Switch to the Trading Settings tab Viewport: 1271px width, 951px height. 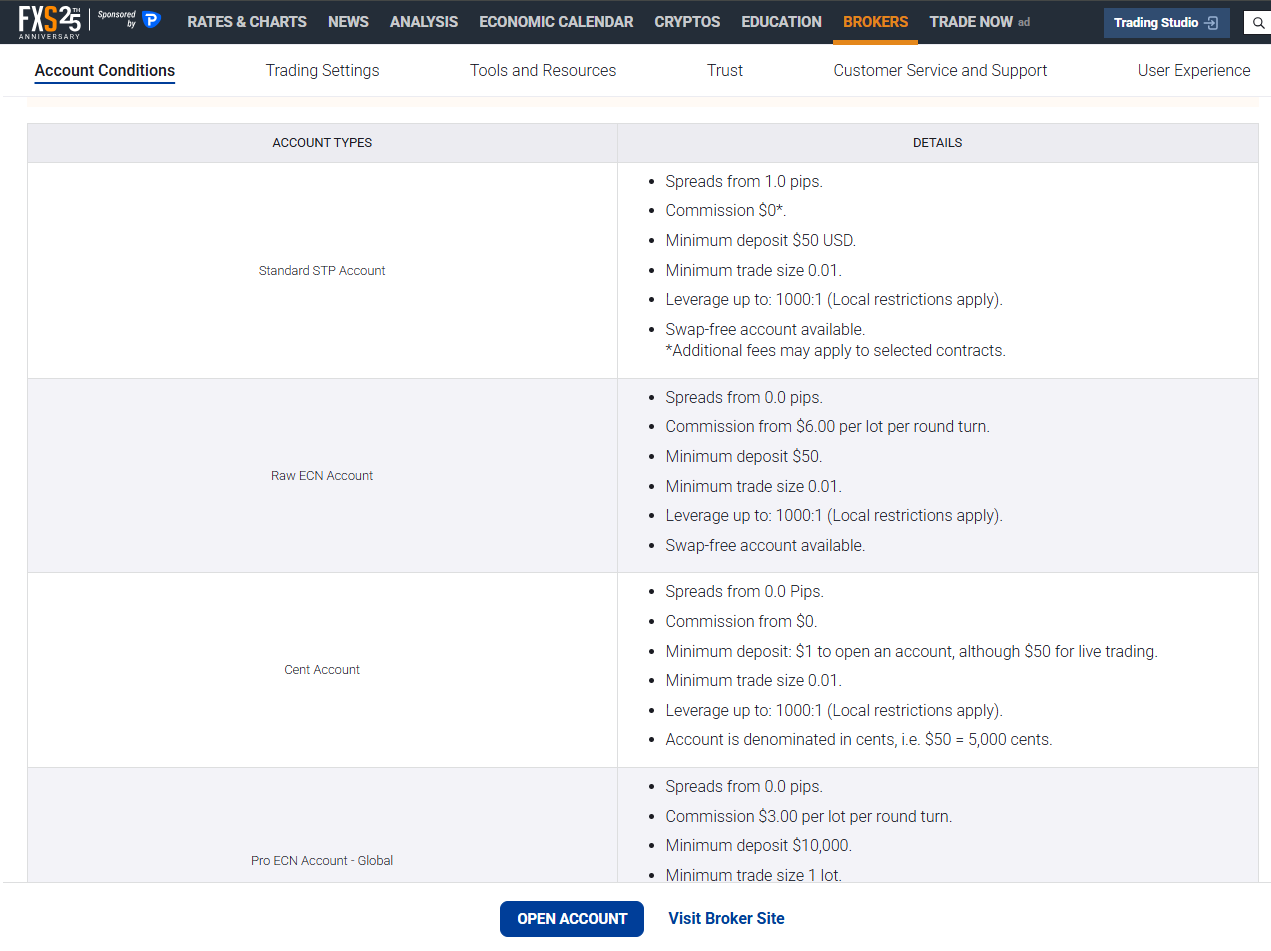click(322, 70)
